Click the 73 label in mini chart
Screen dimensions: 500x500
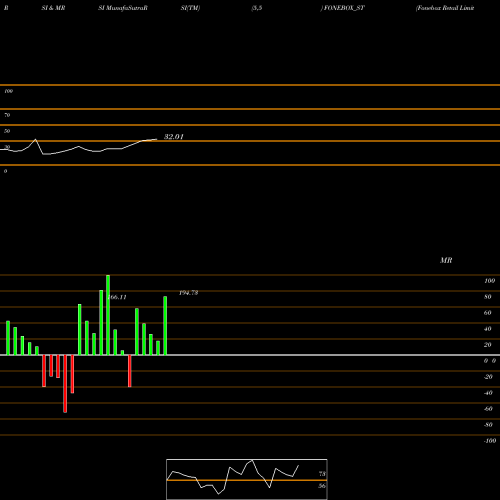tap(322, 474)
